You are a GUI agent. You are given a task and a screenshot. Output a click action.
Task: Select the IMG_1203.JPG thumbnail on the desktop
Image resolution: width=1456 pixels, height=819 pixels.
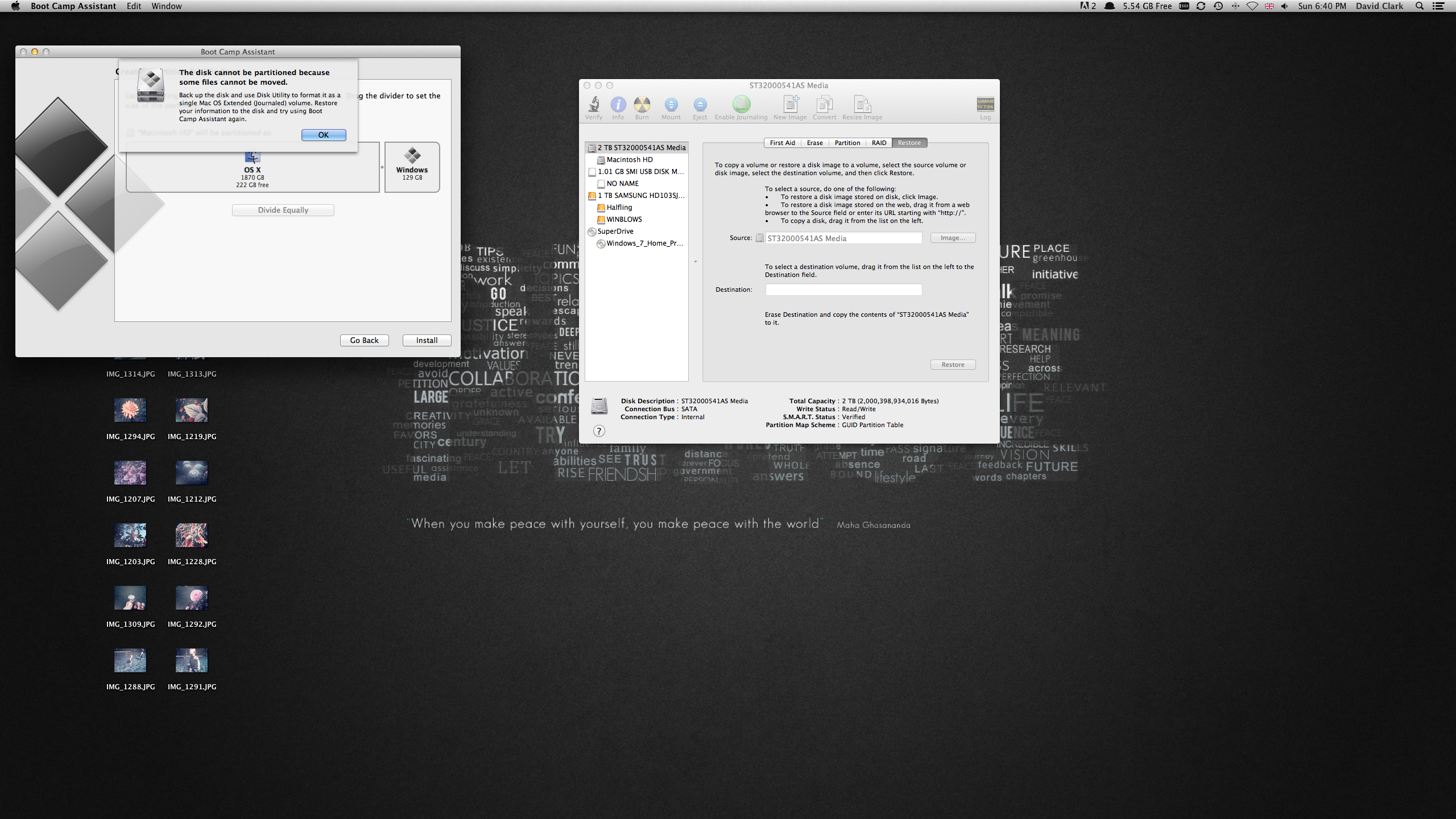[130, 535]
